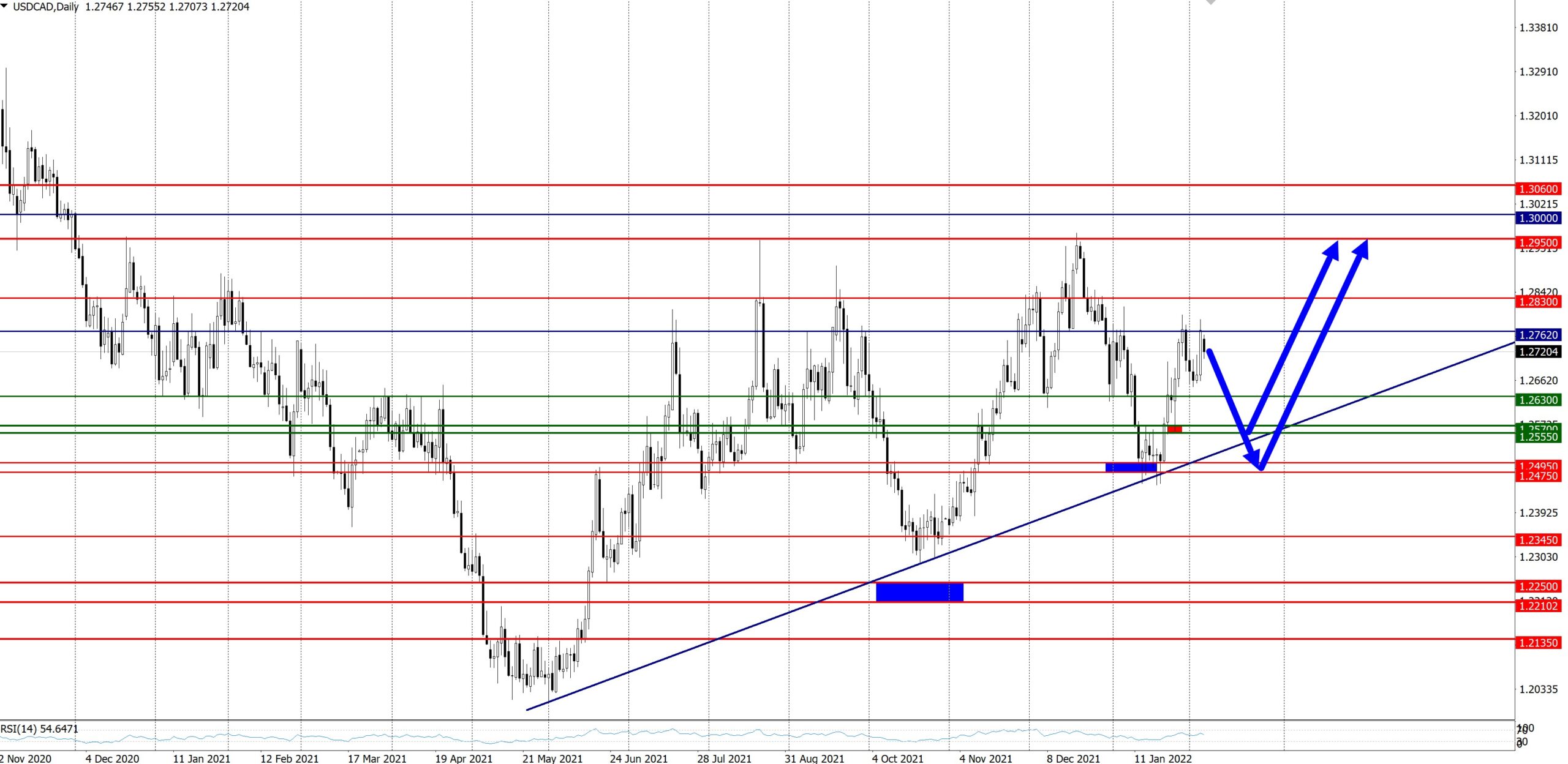Click the 21 May 2021 date label
The height and width of the screenshot is (764, 1568).
tap(552, 758)
